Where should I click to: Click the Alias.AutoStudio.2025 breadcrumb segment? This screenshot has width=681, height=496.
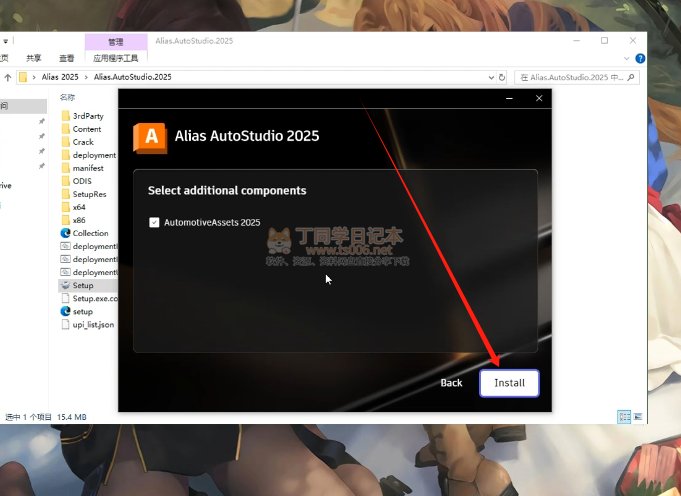[x=132, y=77]
